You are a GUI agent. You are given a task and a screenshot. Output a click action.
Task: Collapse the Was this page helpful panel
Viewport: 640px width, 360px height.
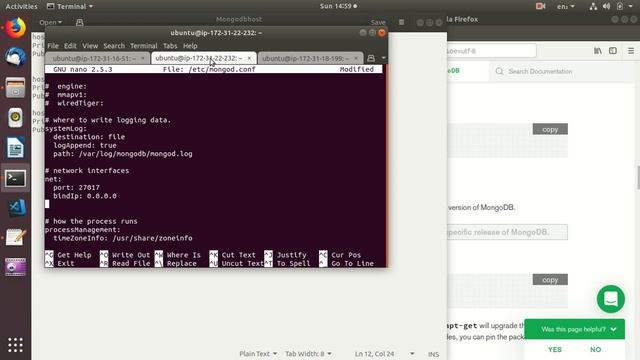pos(613,329)
